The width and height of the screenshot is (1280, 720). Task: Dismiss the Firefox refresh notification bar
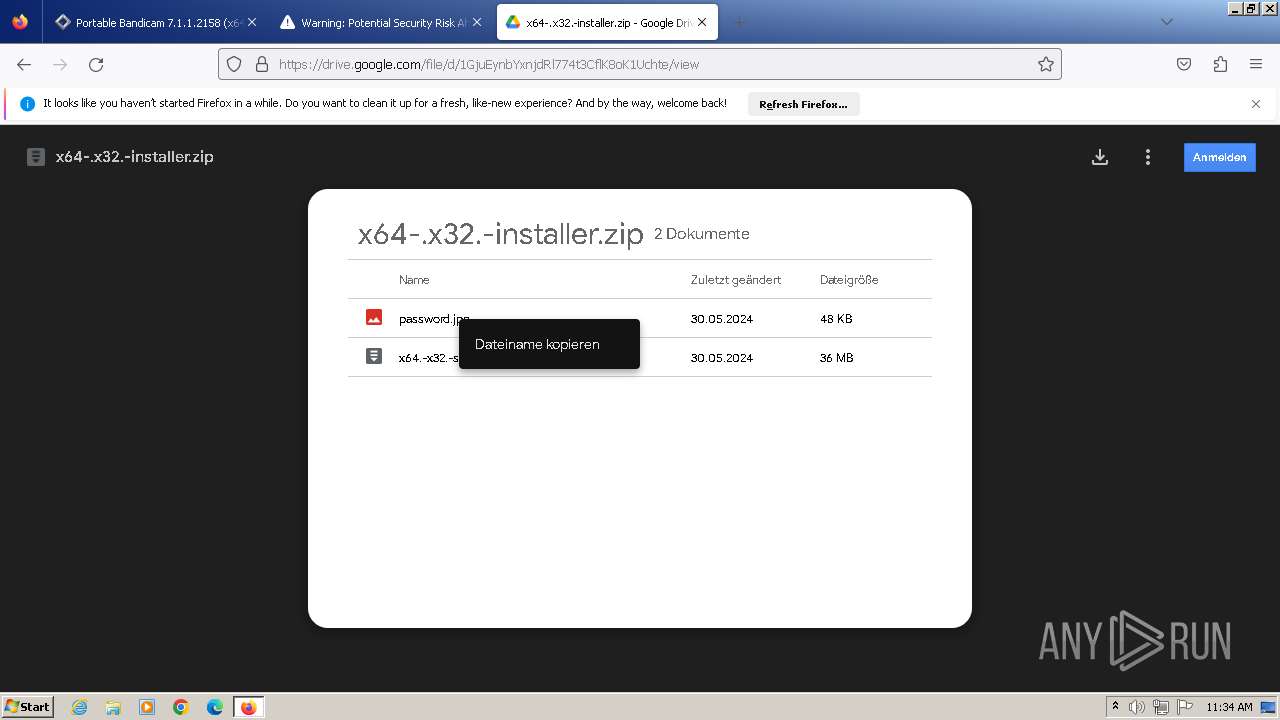tap(1256, 104)
